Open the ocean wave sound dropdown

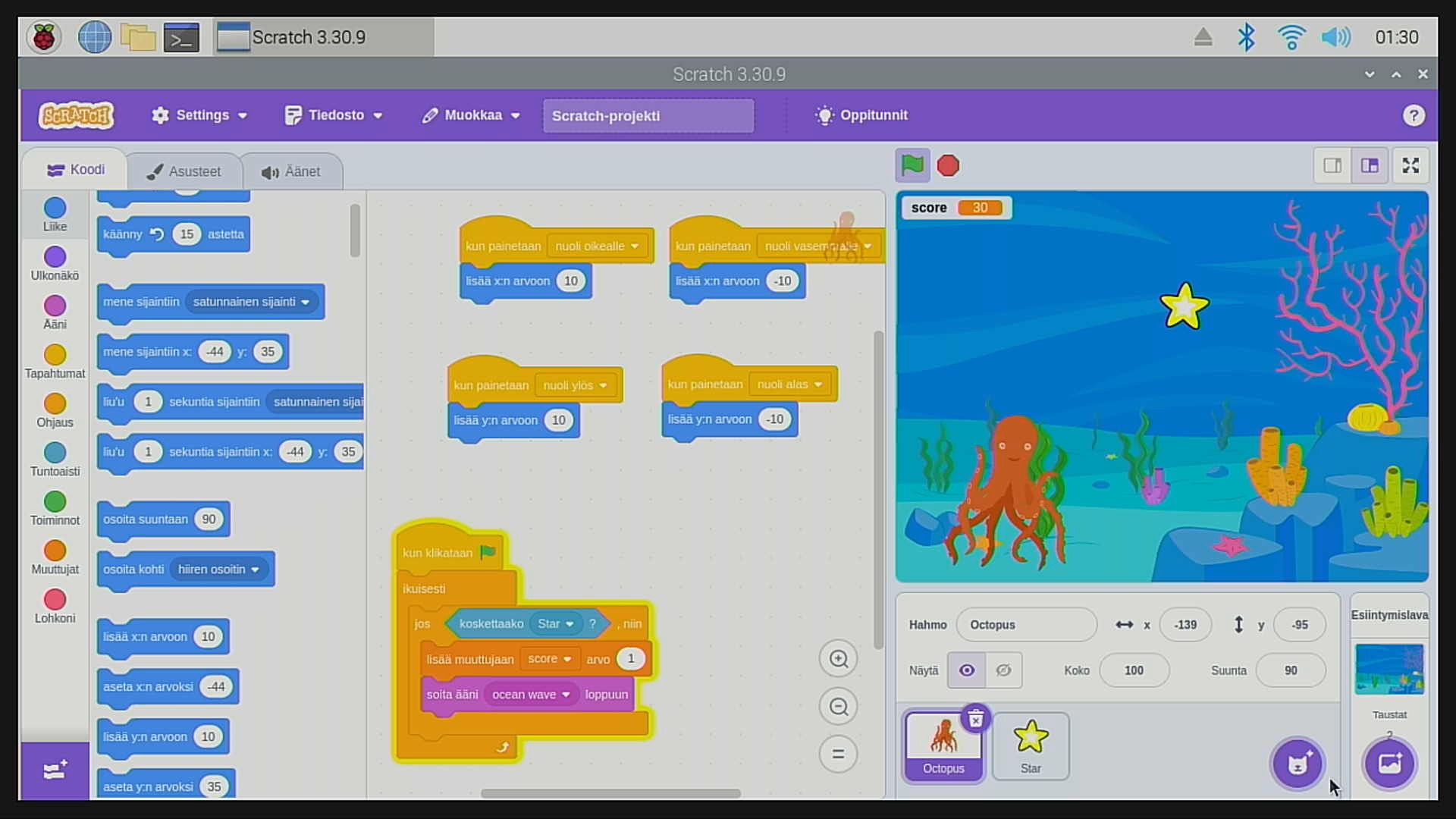(531, 695)
